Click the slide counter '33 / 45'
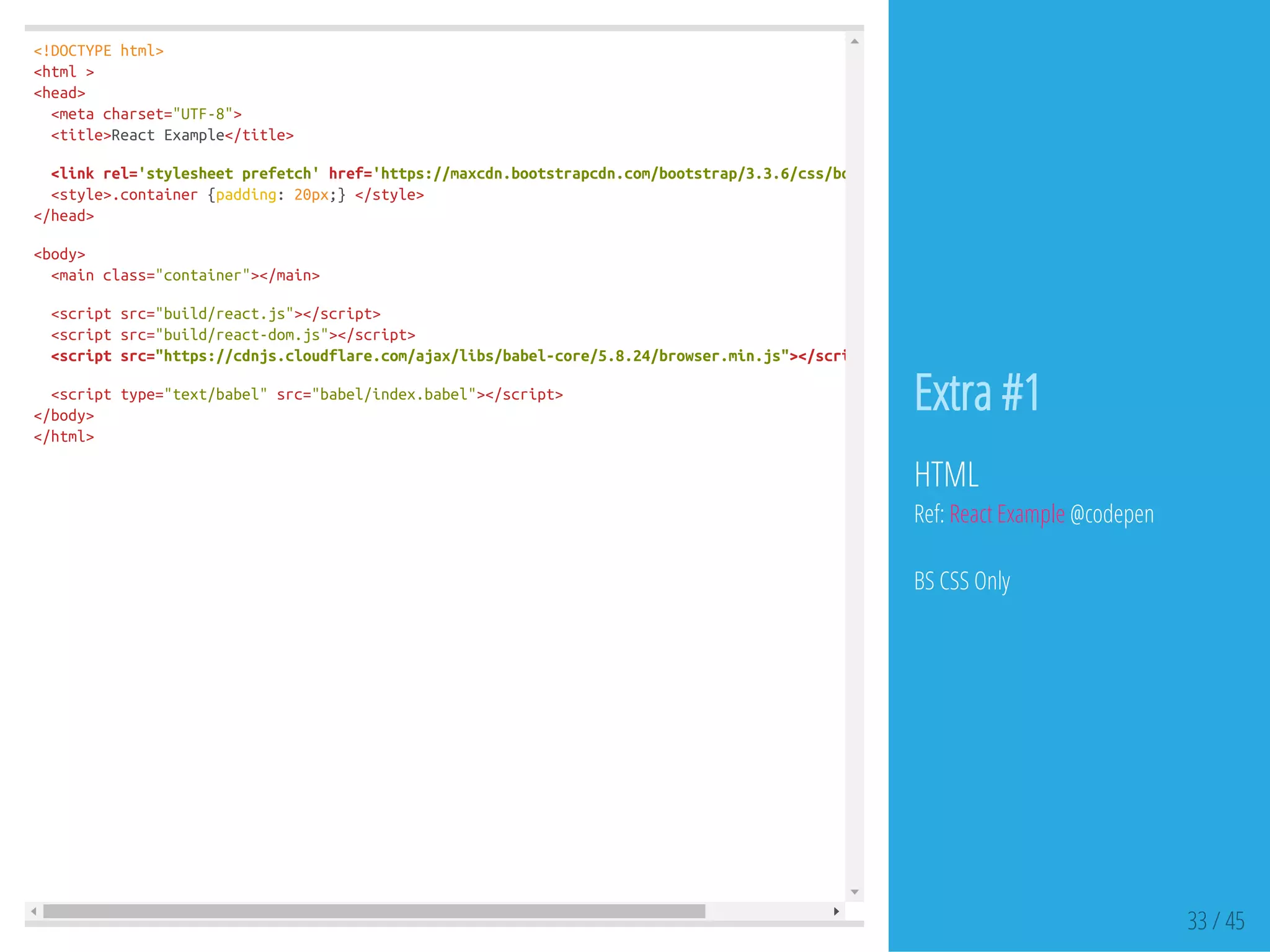1270x952 pixels. 1215,920
